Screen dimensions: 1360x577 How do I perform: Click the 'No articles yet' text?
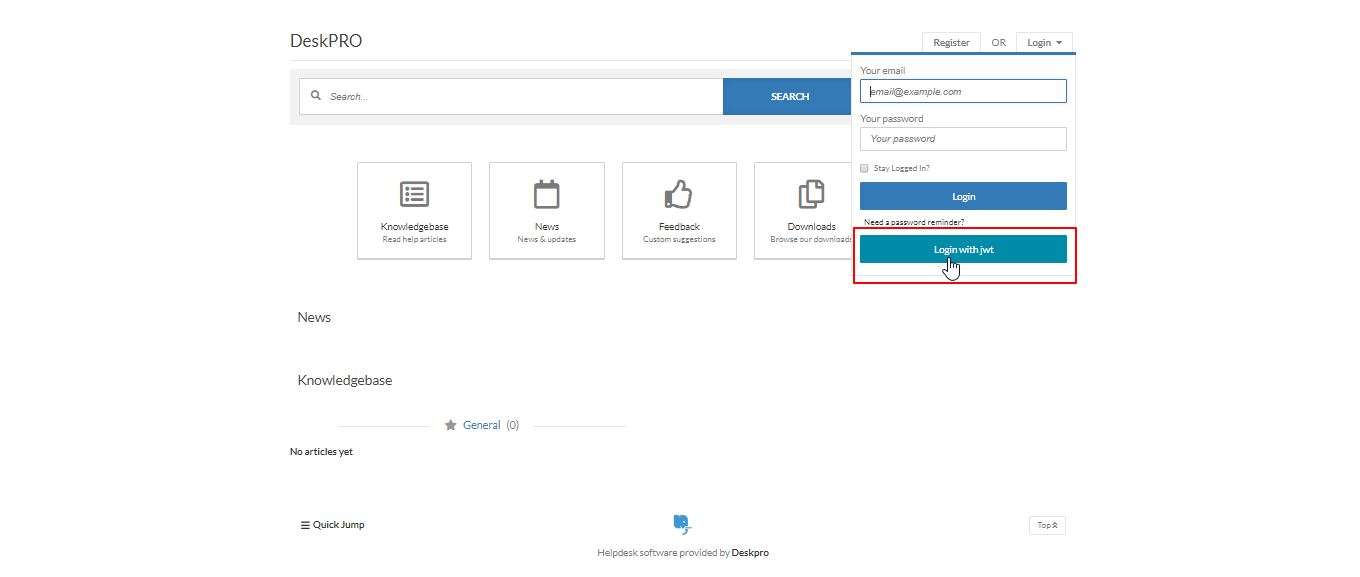point(321,452)
